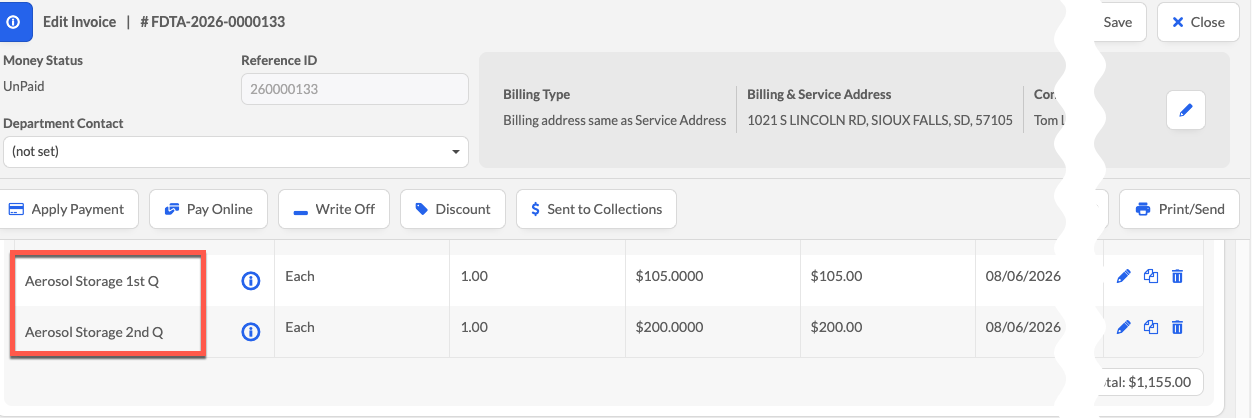This screenshot has width=1252, height=418.
Task: Copy the Aerosol Storage 1st Q line item
Action: click(x=1151, y=276)
